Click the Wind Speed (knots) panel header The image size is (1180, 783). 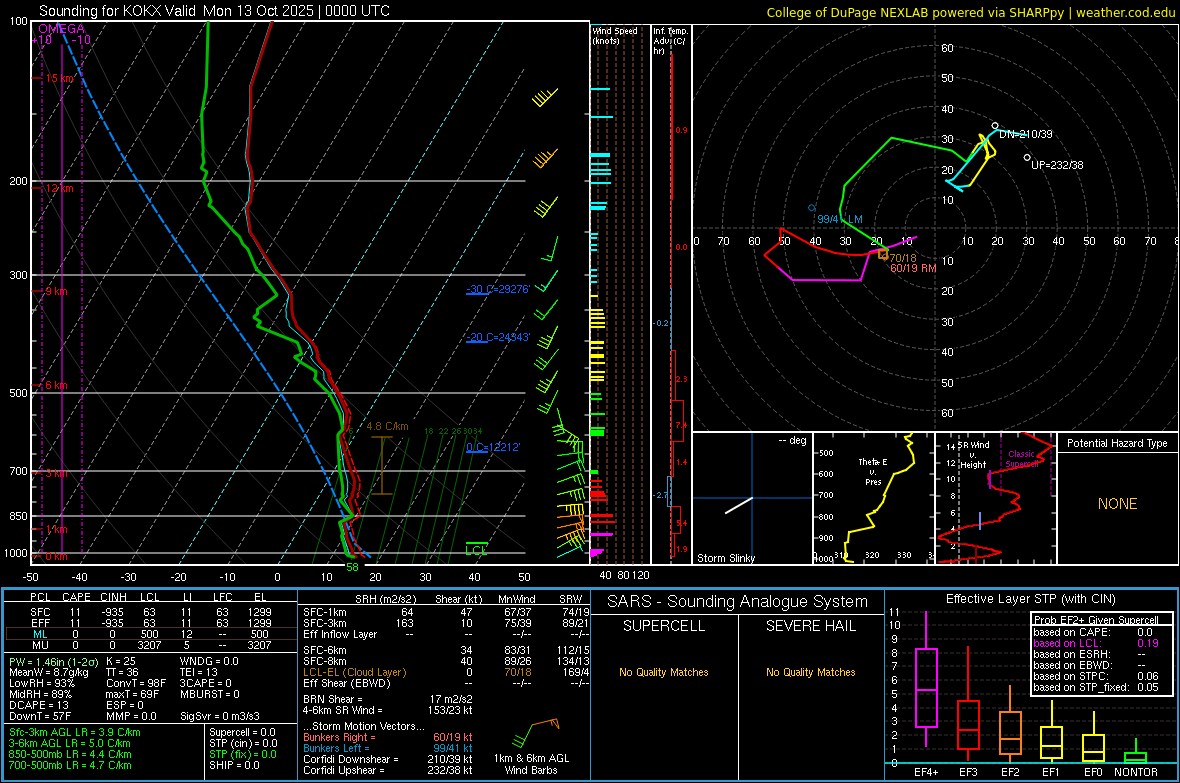coord(615,35)
